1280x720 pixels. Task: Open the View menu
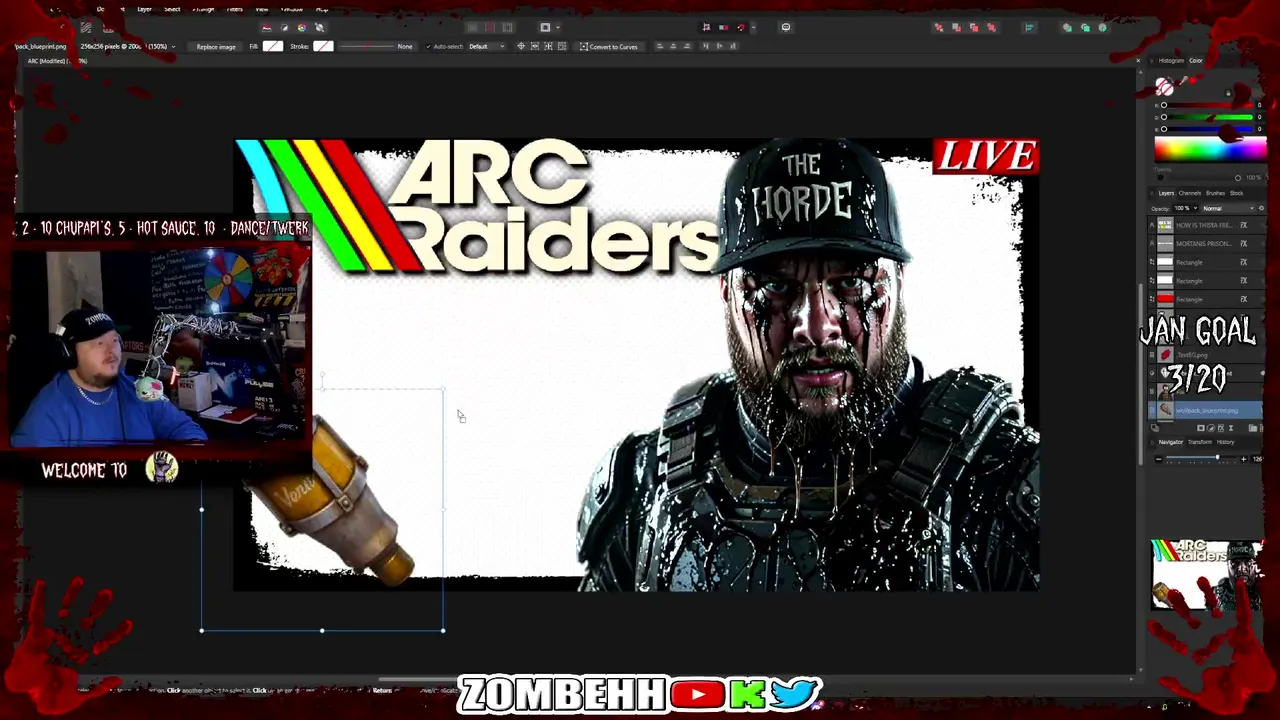coord(261,9)
